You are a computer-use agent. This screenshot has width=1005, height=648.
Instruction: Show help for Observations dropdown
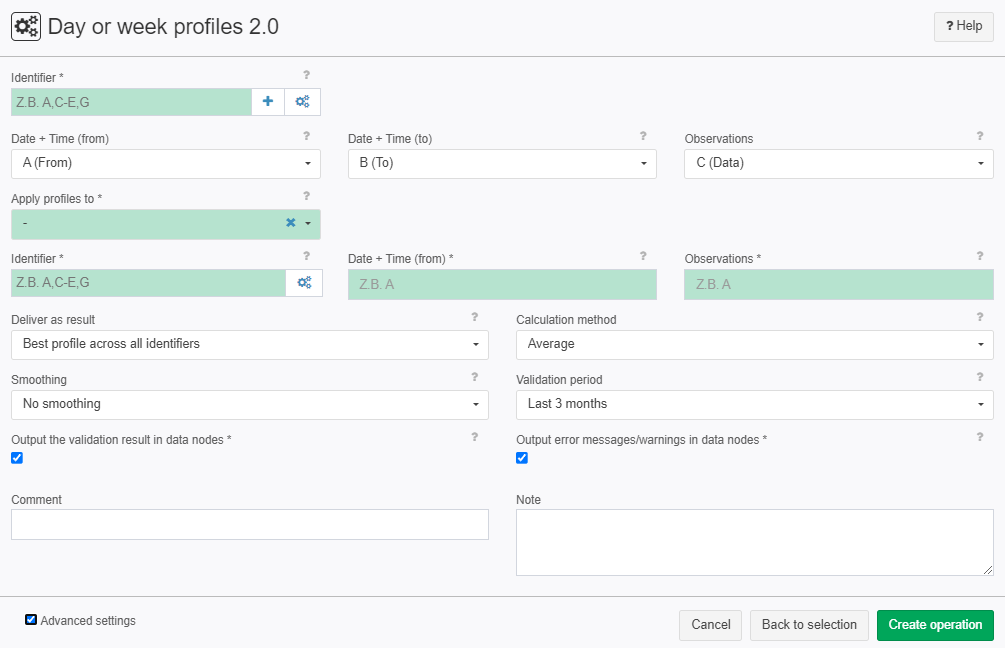pos(979,136)
